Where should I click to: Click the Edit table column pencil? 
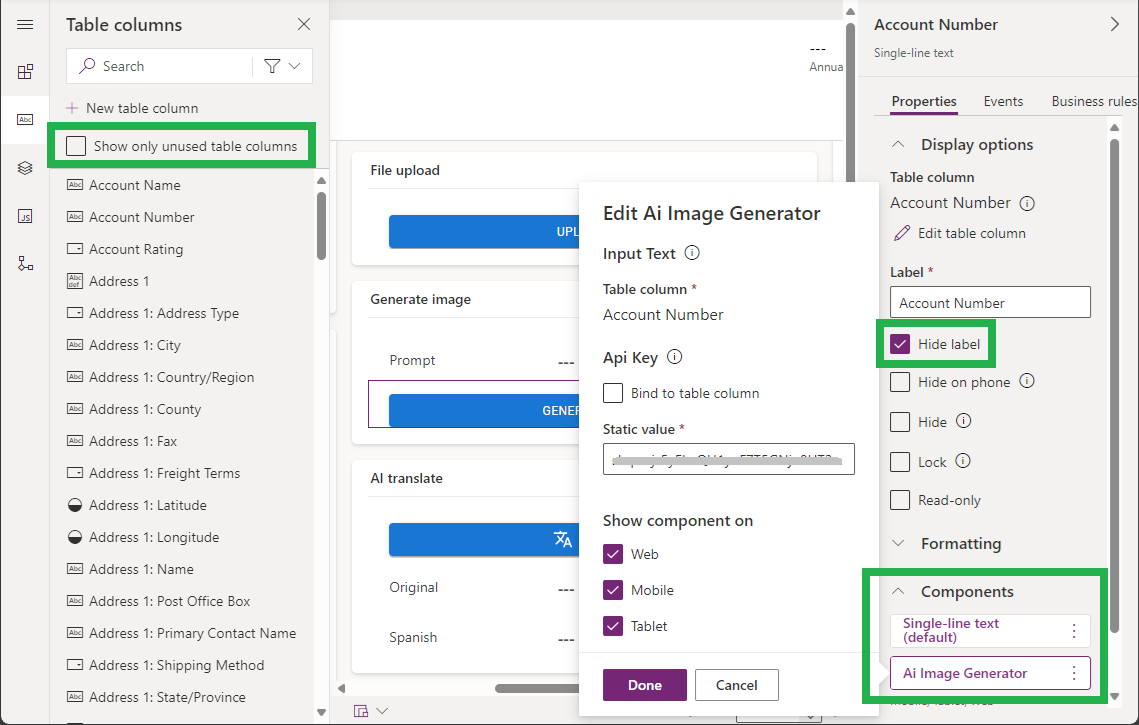902,233
